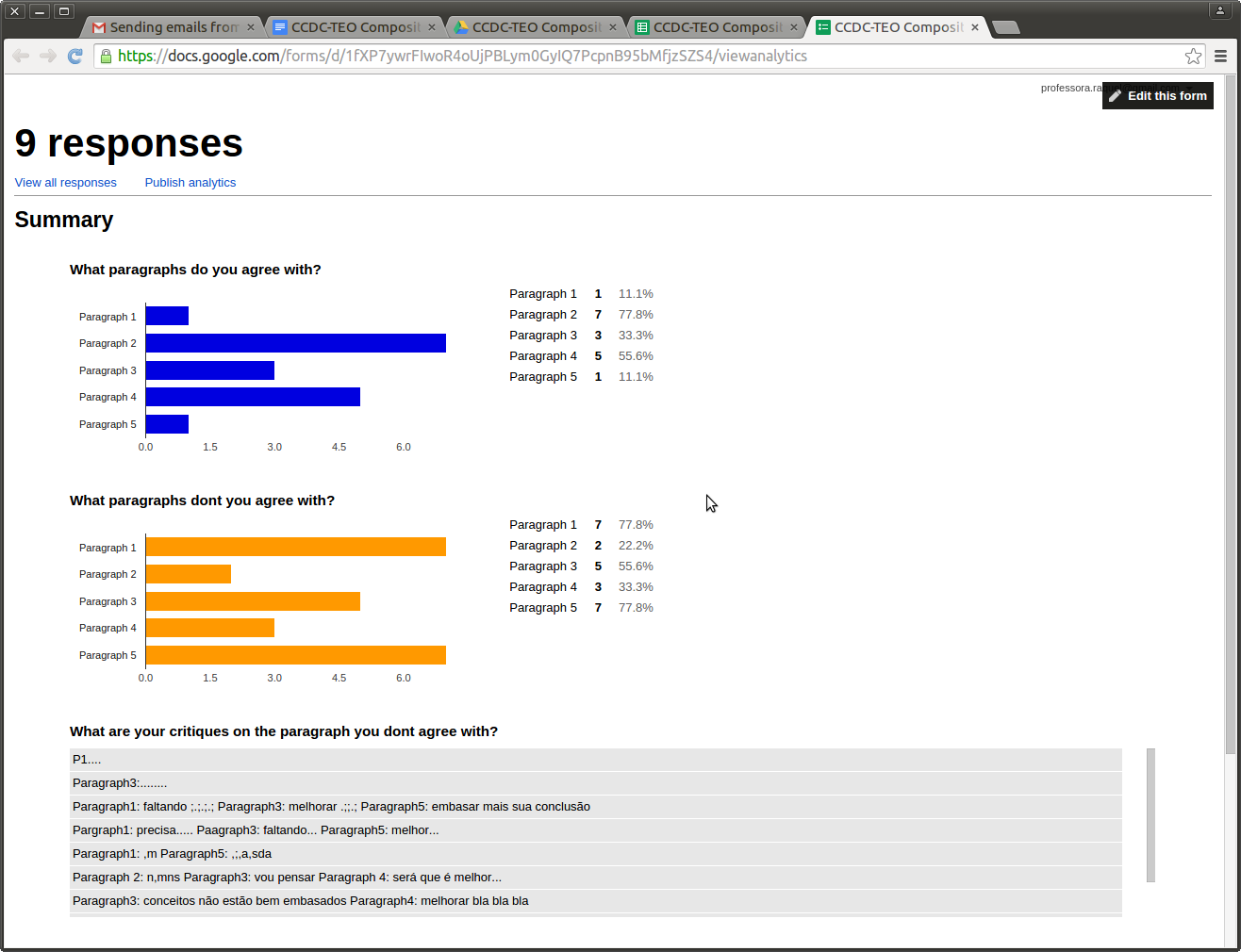Screen dimensions: 1241x952
Task: Open the new tab button
Action: point(1005,27)
